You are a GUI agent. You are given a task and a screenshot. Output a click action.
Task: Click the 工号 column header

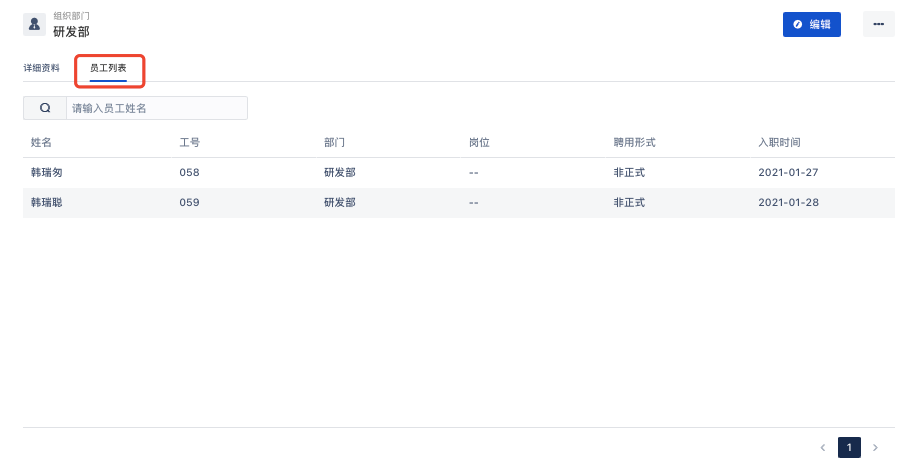(x=190, y=142)
